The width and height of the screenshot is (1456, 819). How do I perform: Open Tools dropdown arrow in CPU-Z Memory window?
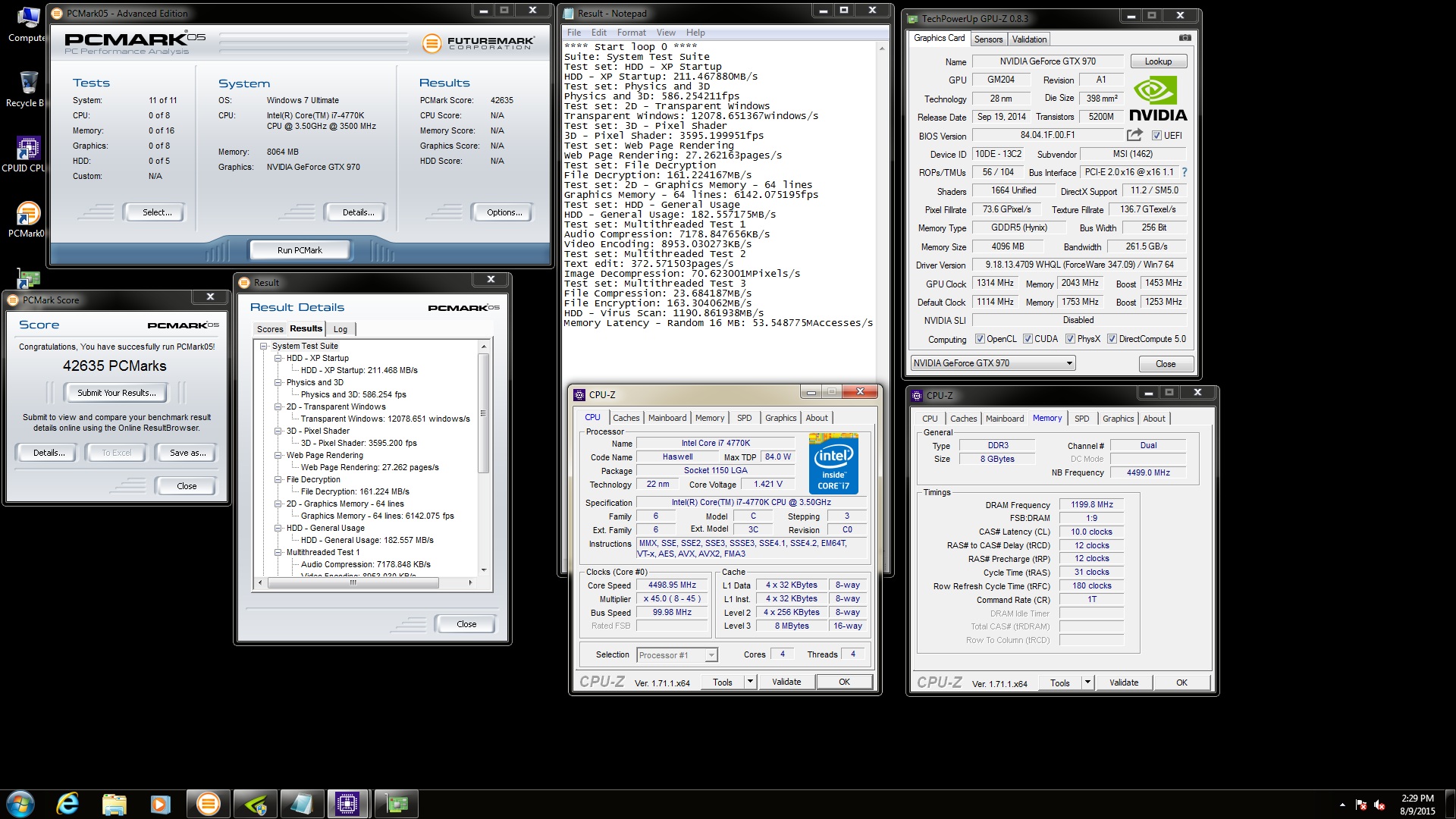pyautogui.click(x=1087, y=682)
